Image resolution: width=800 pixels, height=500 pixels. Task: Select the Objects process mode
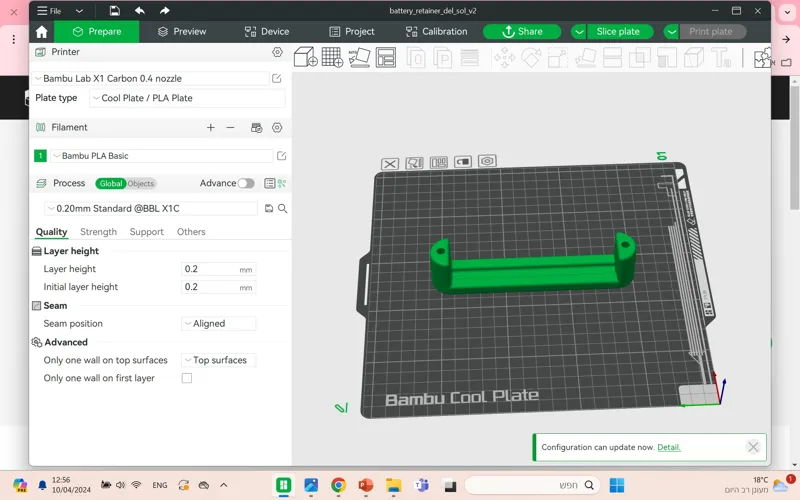(140, 184)
